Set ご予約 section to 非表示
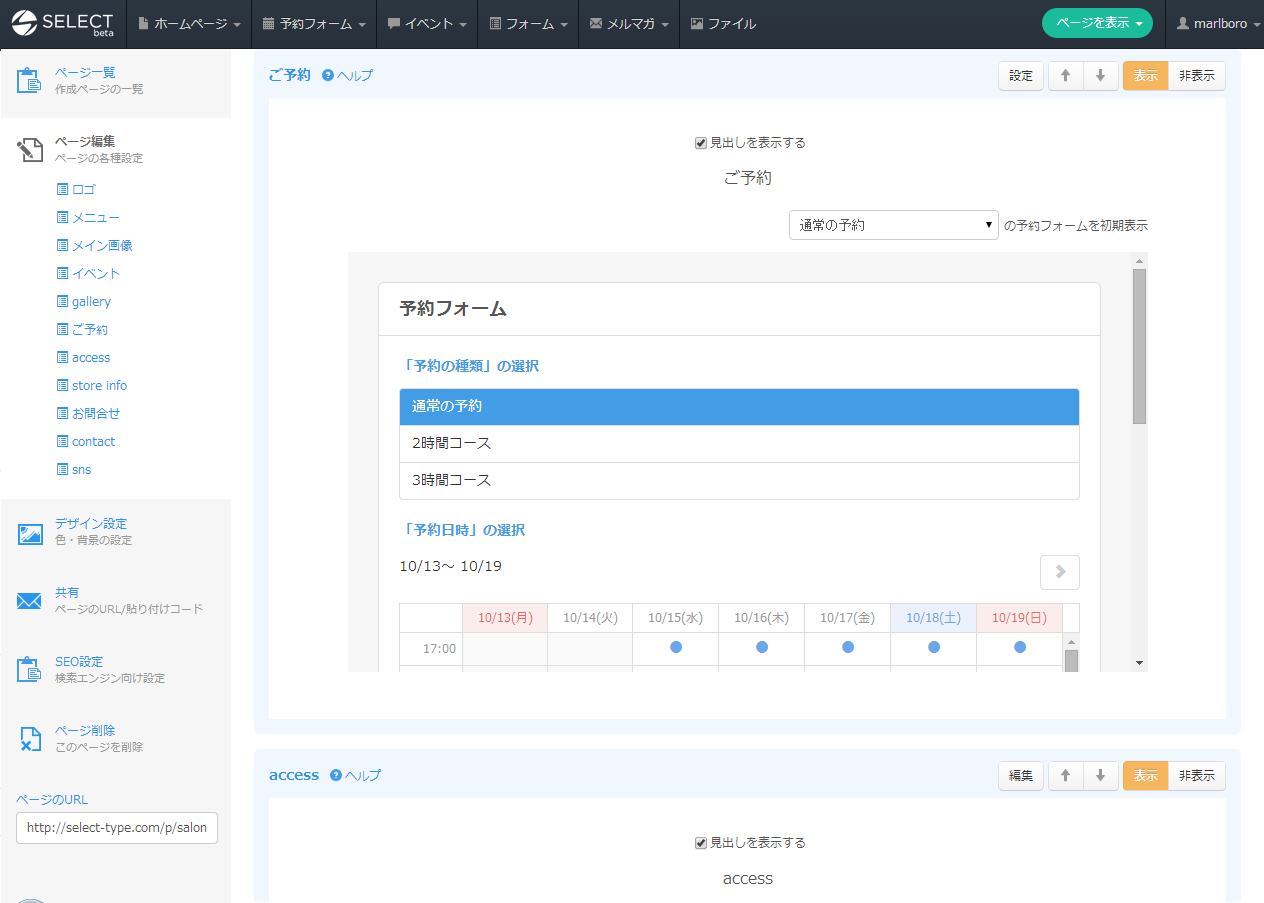 coord(1196,76)
